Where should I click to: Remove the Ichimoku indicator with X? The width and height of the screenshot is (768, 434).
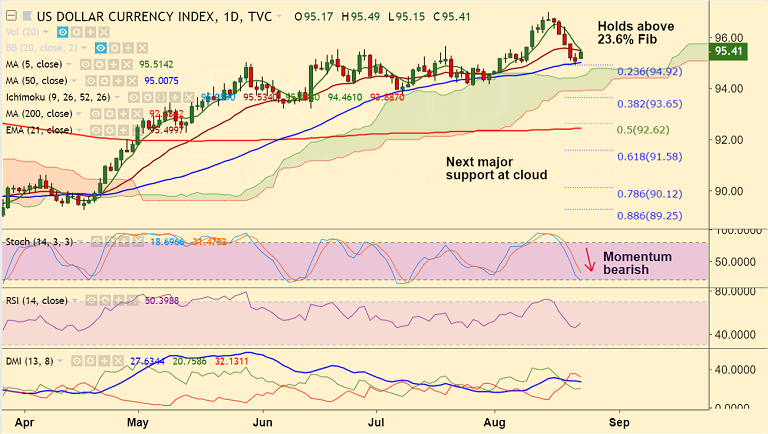point(189,97)
